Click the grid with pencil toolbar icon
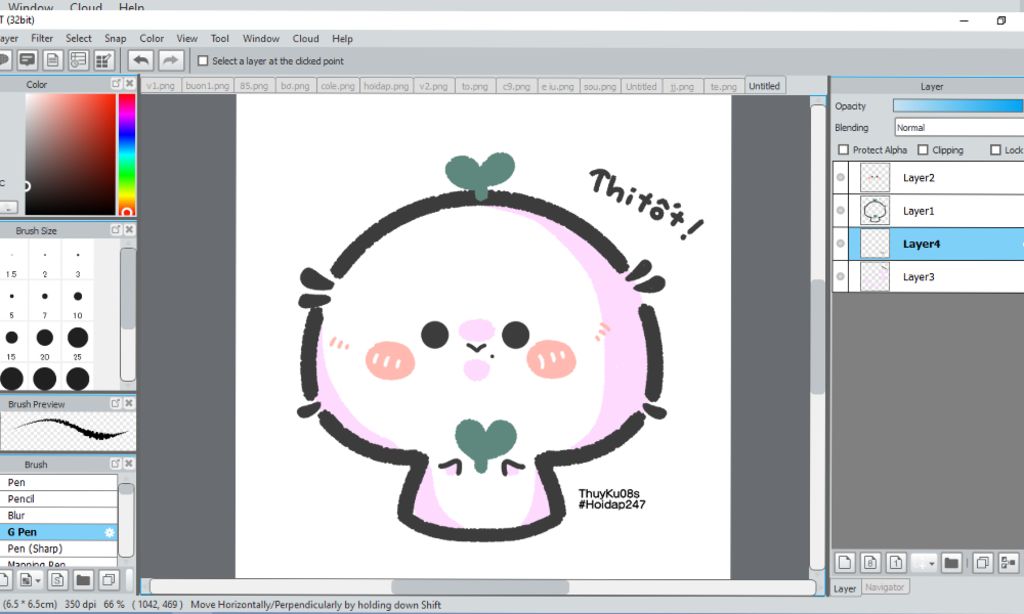 (104, 61)
